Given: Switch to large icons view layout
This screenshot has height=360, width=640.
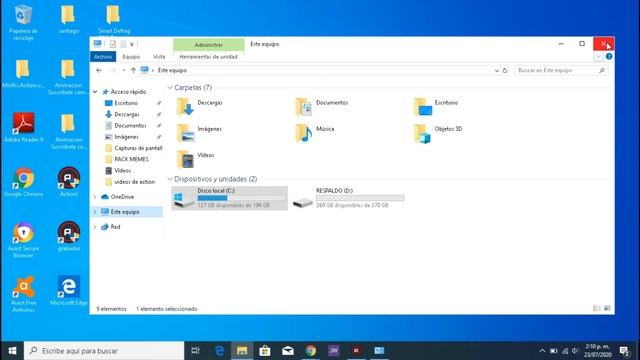Looking at the screenshot, I should pos(607,309).
